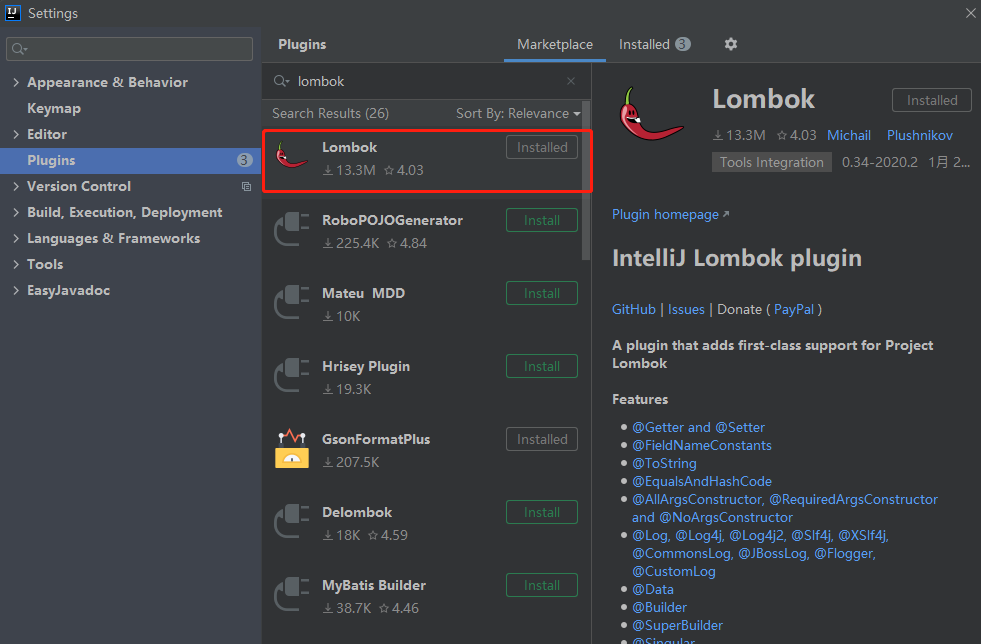Open the Issues link
This screenshot has width=981, height=644.
(x=686, y=309)
